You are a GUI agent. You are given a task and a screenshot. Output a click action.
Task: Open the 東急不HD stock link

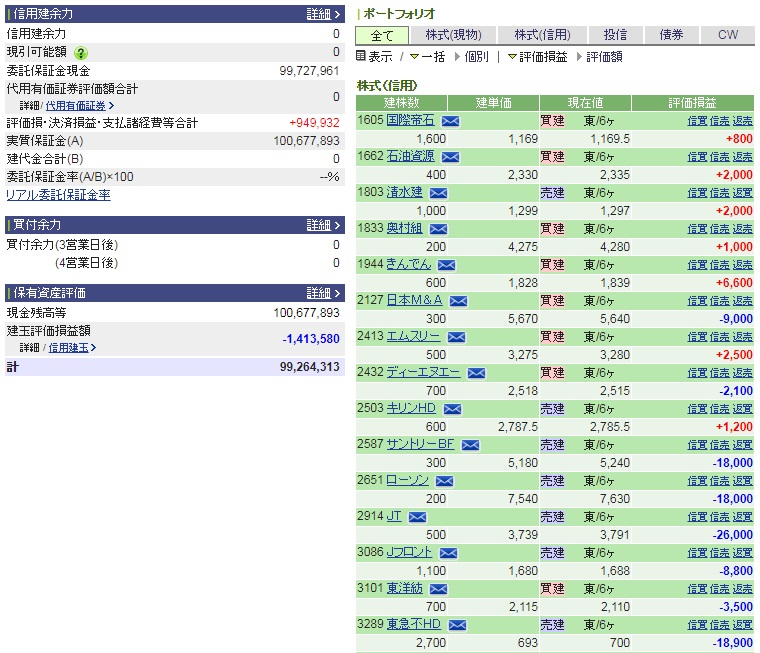click(x=413, y=624)
